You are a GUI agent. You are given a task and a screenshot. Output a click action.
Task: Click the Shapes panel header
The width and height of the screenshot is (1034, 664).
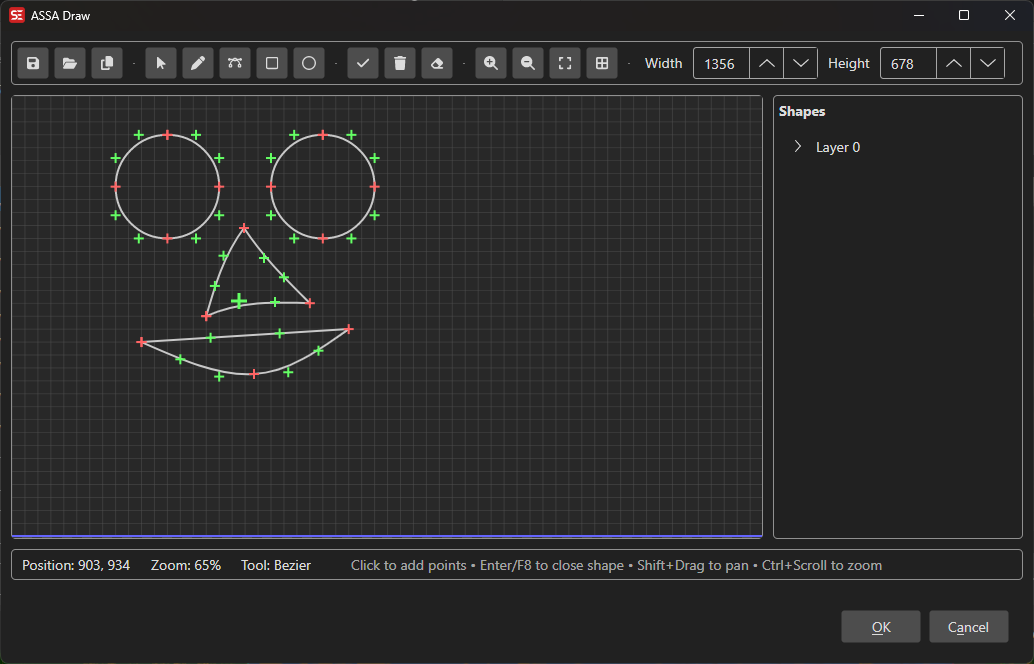point(802,111)
